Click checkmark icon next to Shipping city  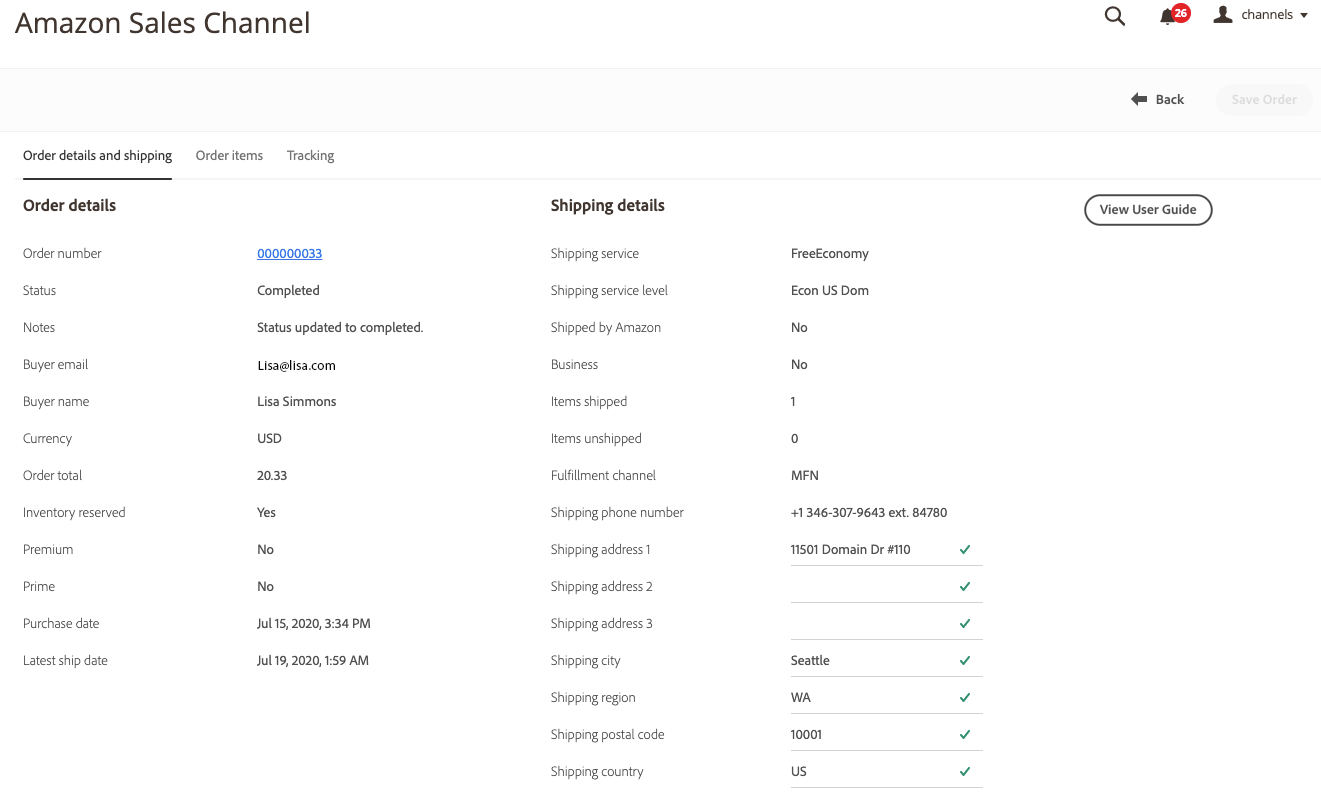tap(965, 660)
